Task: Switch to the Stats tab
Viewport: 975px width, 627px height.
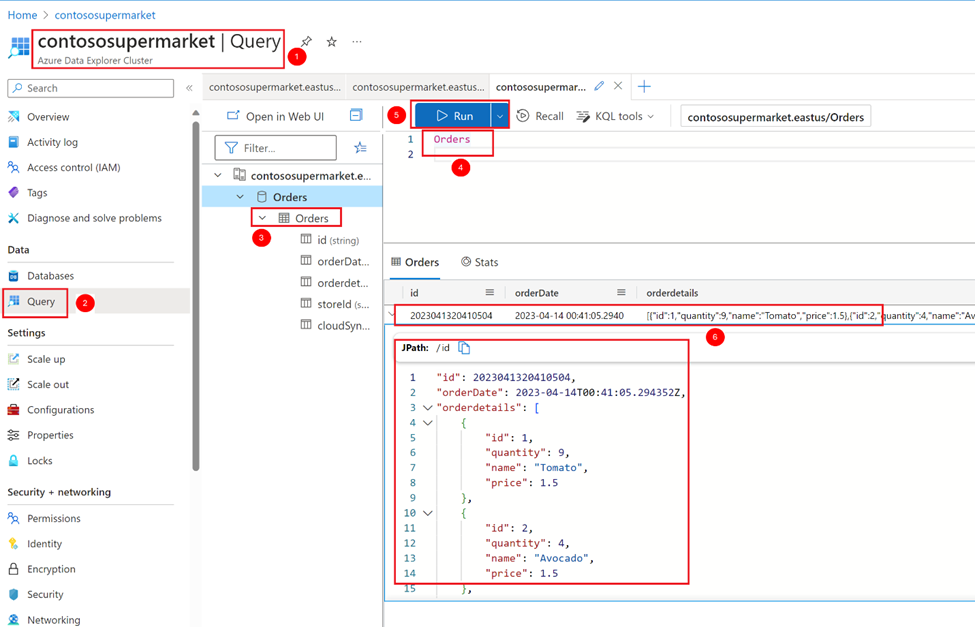Action: tap(479, 262)
